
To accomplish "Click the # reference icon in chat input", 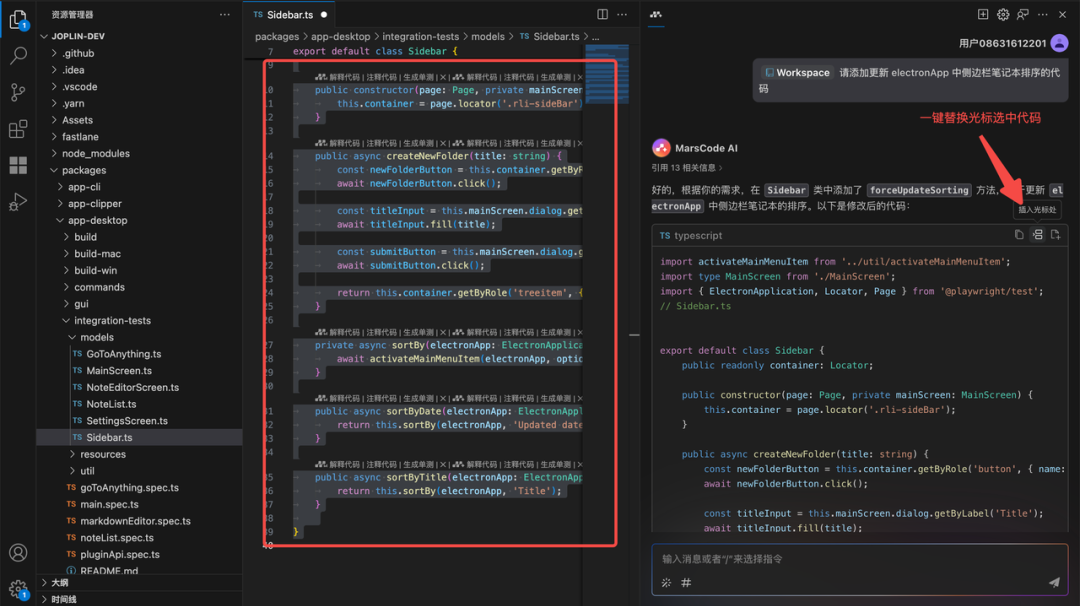I will [x=686, y=583].
